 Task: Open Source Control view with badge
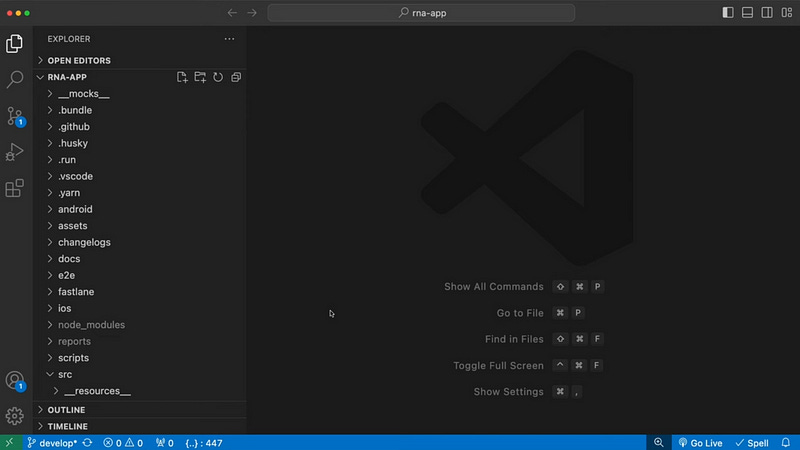coord(14,116)
